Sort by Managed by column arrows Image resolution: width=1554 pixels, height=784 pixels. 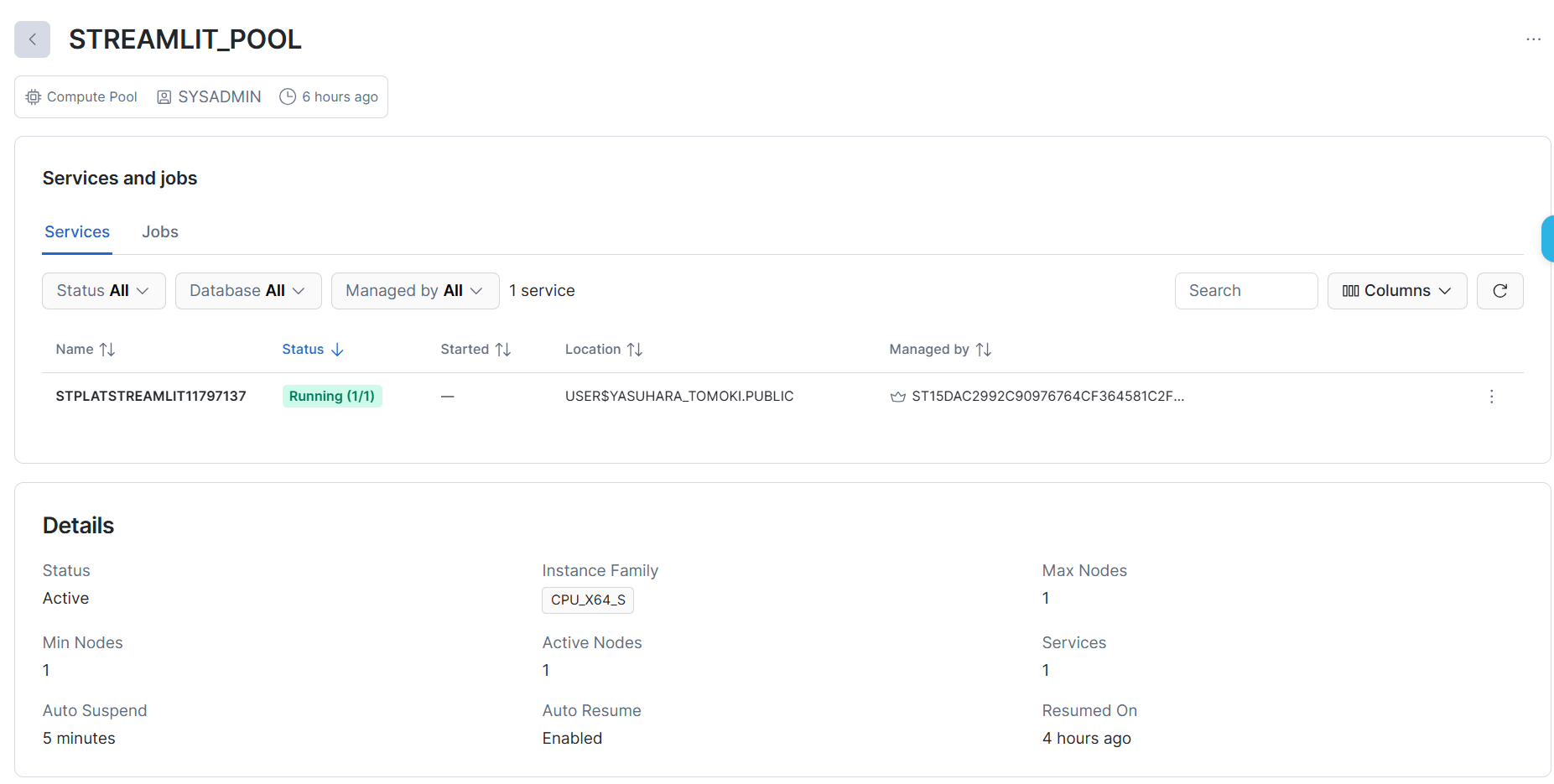[984, 350]
